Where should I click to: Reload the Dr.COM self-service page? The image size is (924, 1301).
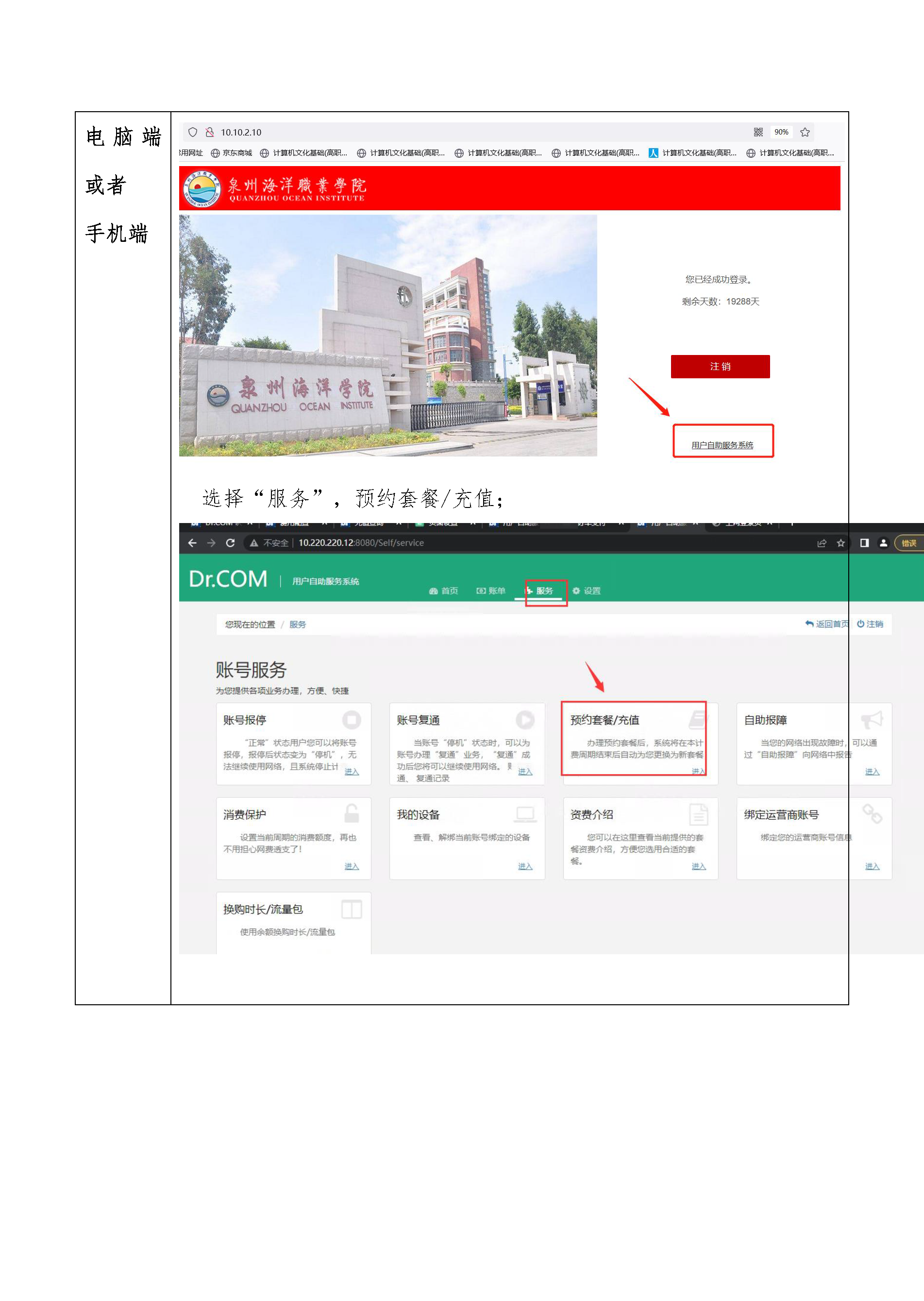click(x=231, y=543)
